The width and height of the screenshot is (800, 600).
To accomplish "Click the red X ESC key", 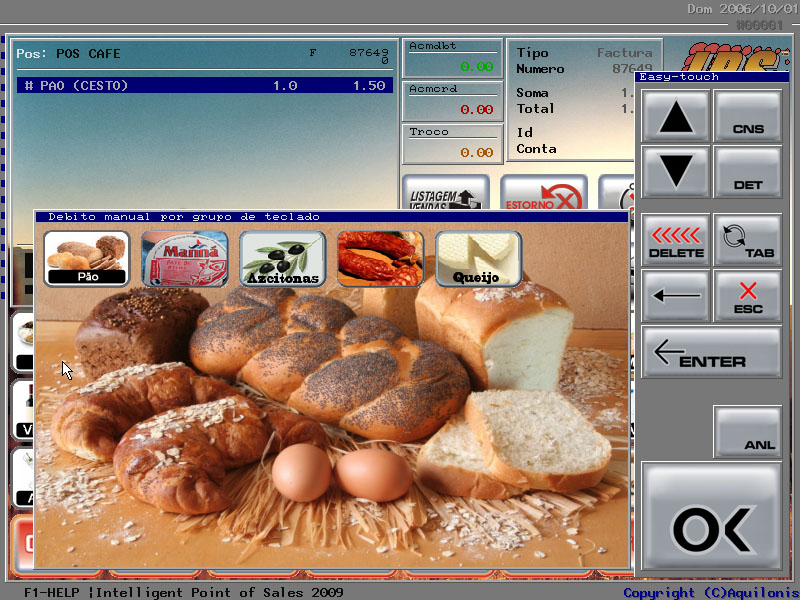I will pyautogui.click(x=747, y=296).
